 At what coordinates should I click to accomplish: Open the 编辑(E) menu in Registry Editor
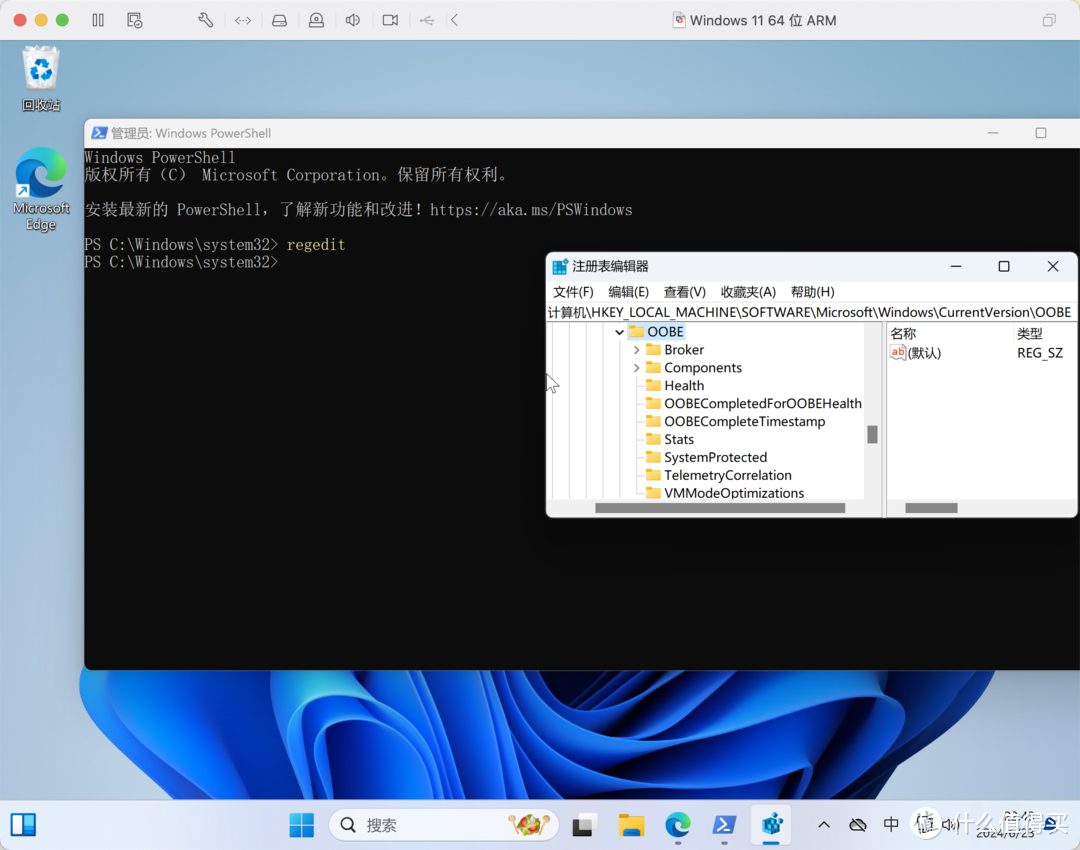(628, 292)
